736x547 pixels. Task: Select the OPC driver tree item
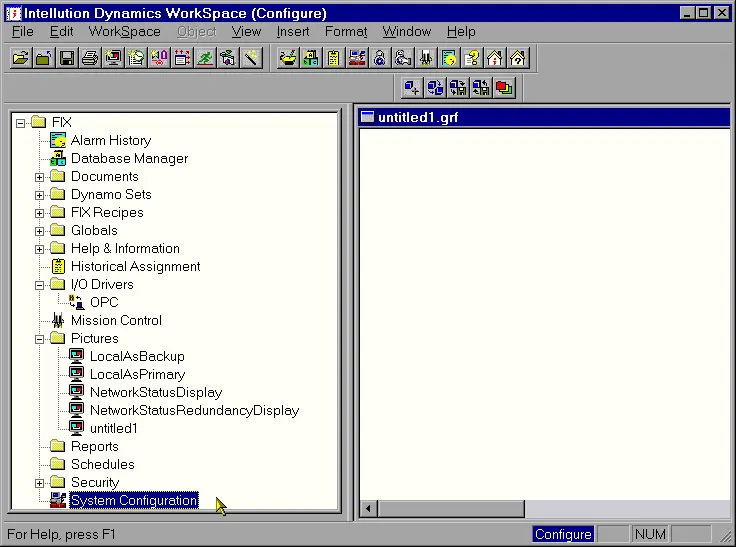point(104,302)
